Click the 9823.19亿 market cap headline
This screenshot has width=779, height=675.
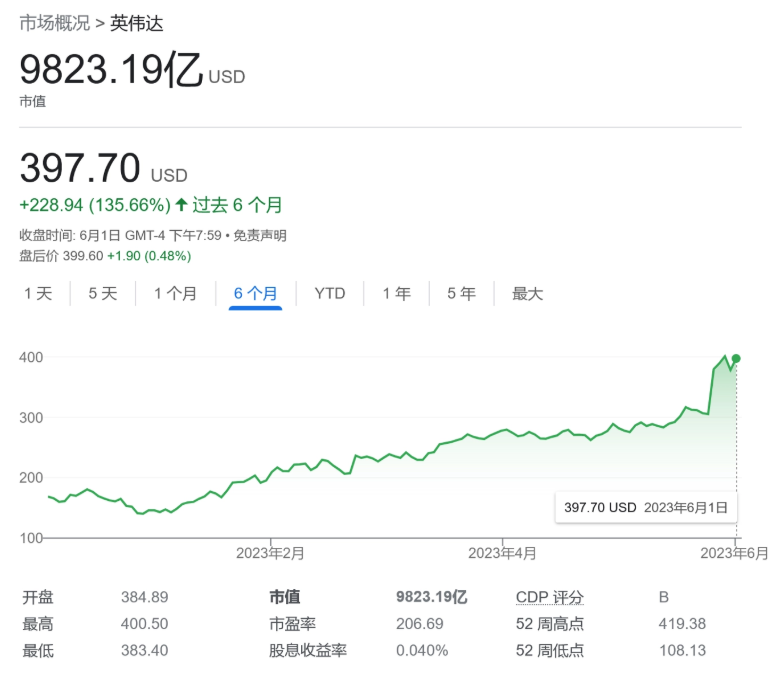tap(111, 69)
